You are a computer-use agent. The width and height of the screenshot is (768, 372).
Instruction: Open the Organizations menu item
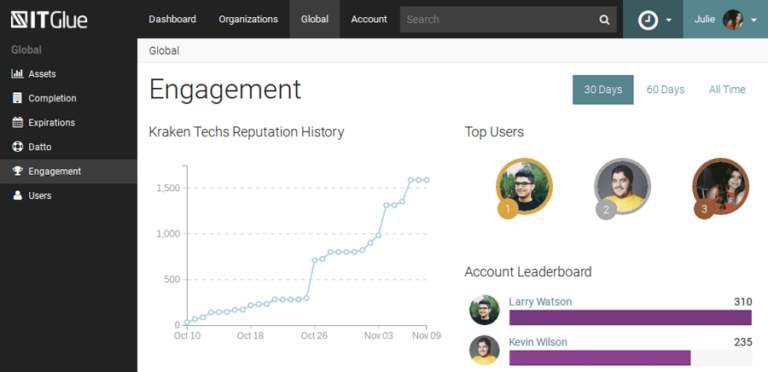pos(248,20)
